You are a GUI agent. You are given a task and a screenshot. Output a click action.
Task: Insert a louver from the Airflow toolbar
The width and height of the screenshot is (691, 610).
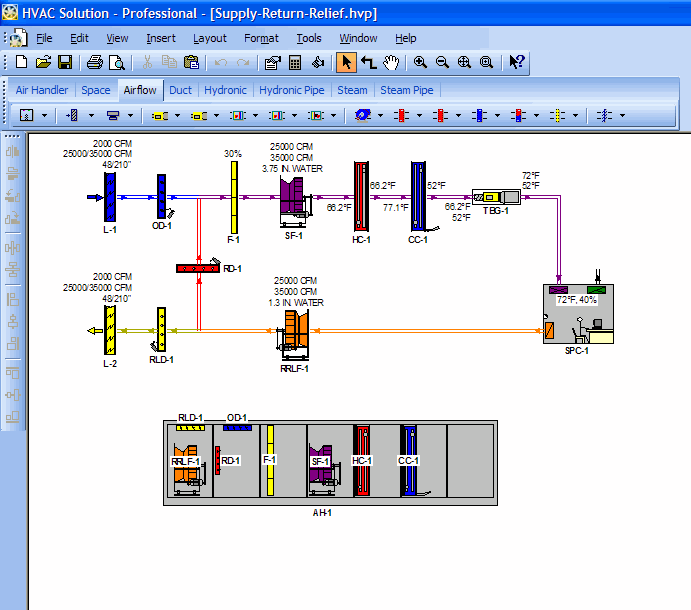72,115
